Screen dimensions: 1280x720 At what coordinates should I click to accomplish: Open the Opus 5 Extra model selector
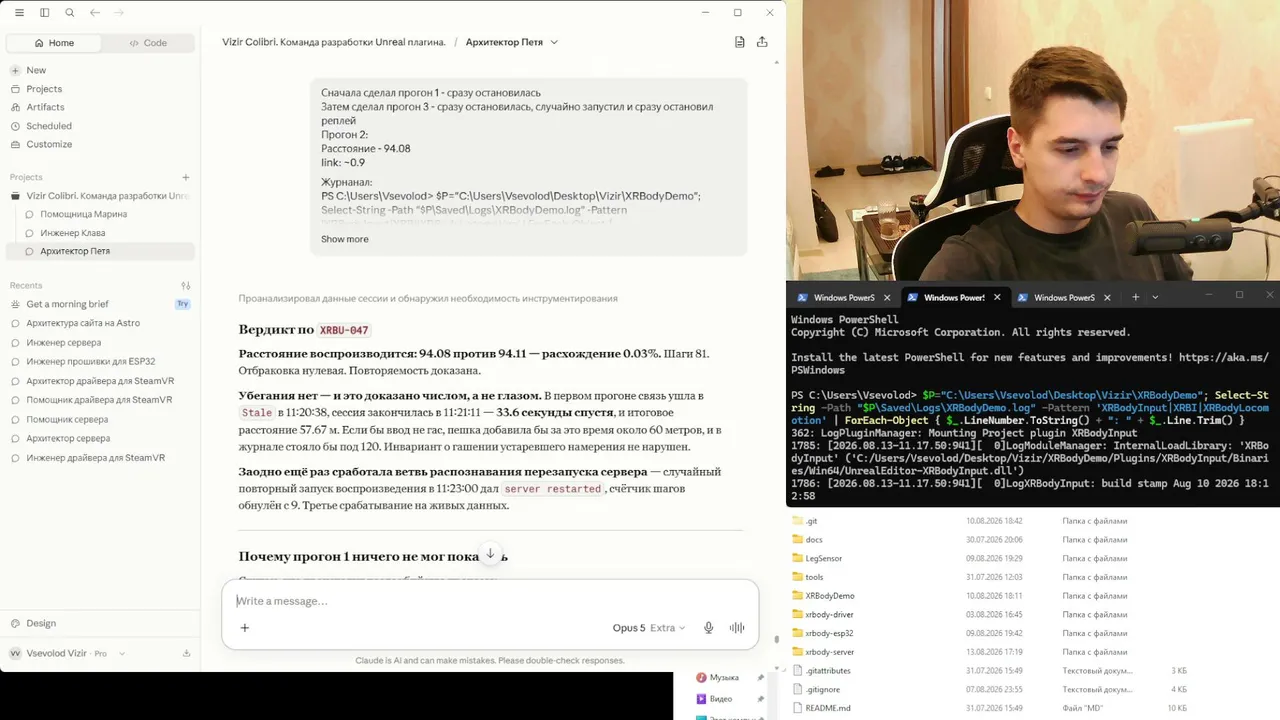(x=649, y=628)
